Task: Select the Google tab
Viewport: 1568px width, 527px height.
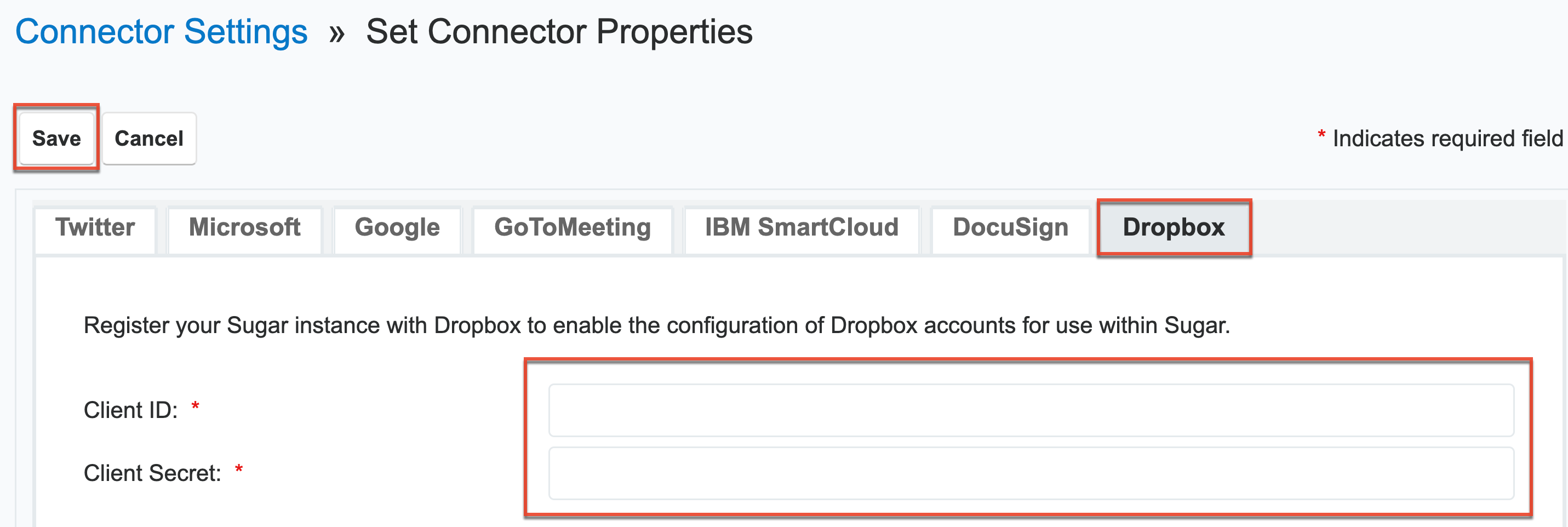Action: click(x=397, y=227)
